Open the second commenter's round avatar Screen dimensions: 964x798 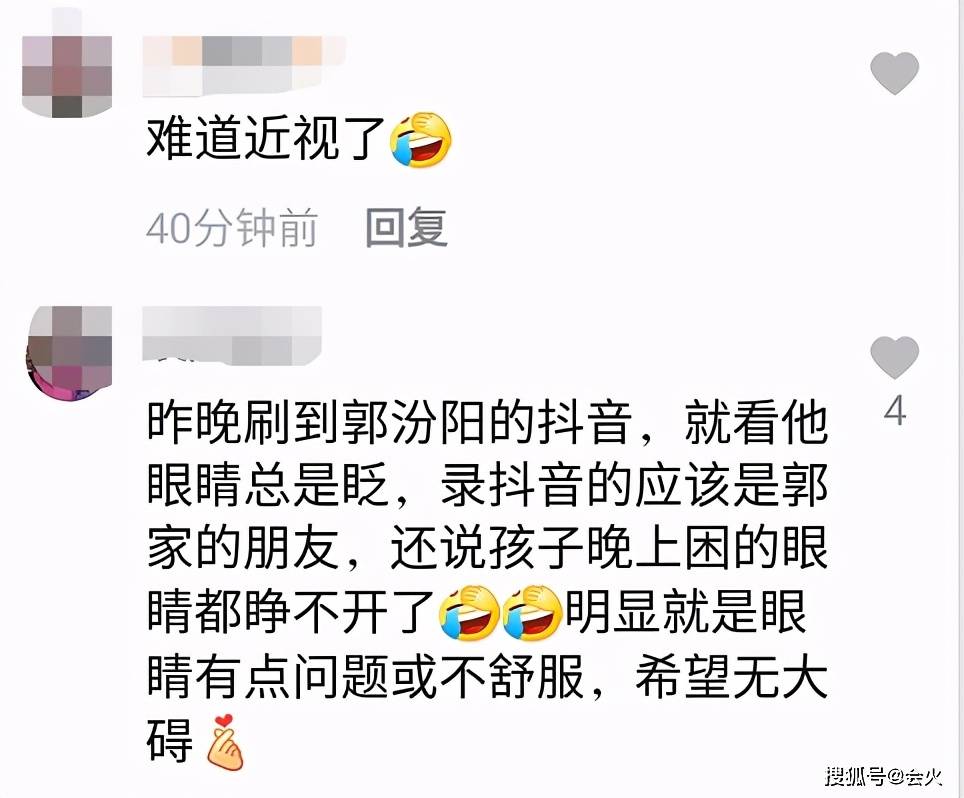68,352
